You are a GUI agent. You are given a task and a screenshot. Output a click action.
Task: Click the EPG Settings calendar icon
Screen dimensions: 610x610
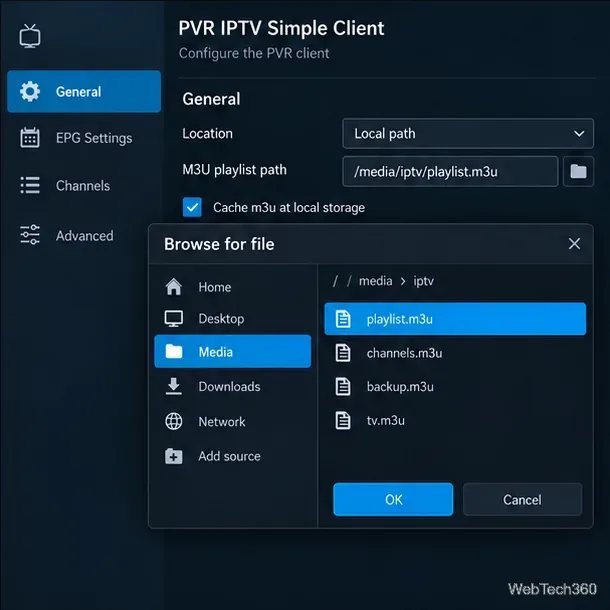pyautogui.click(x=30, y=138)
